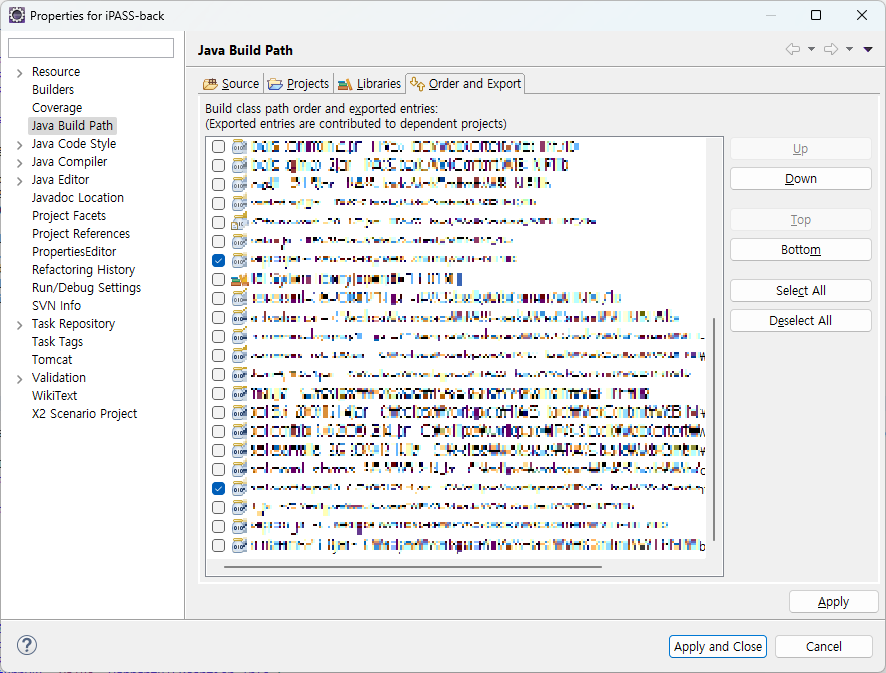The width and height of the screenshot is (886, 673).
Task: Go forward using the right arrow icon
Action: [831, 49]
